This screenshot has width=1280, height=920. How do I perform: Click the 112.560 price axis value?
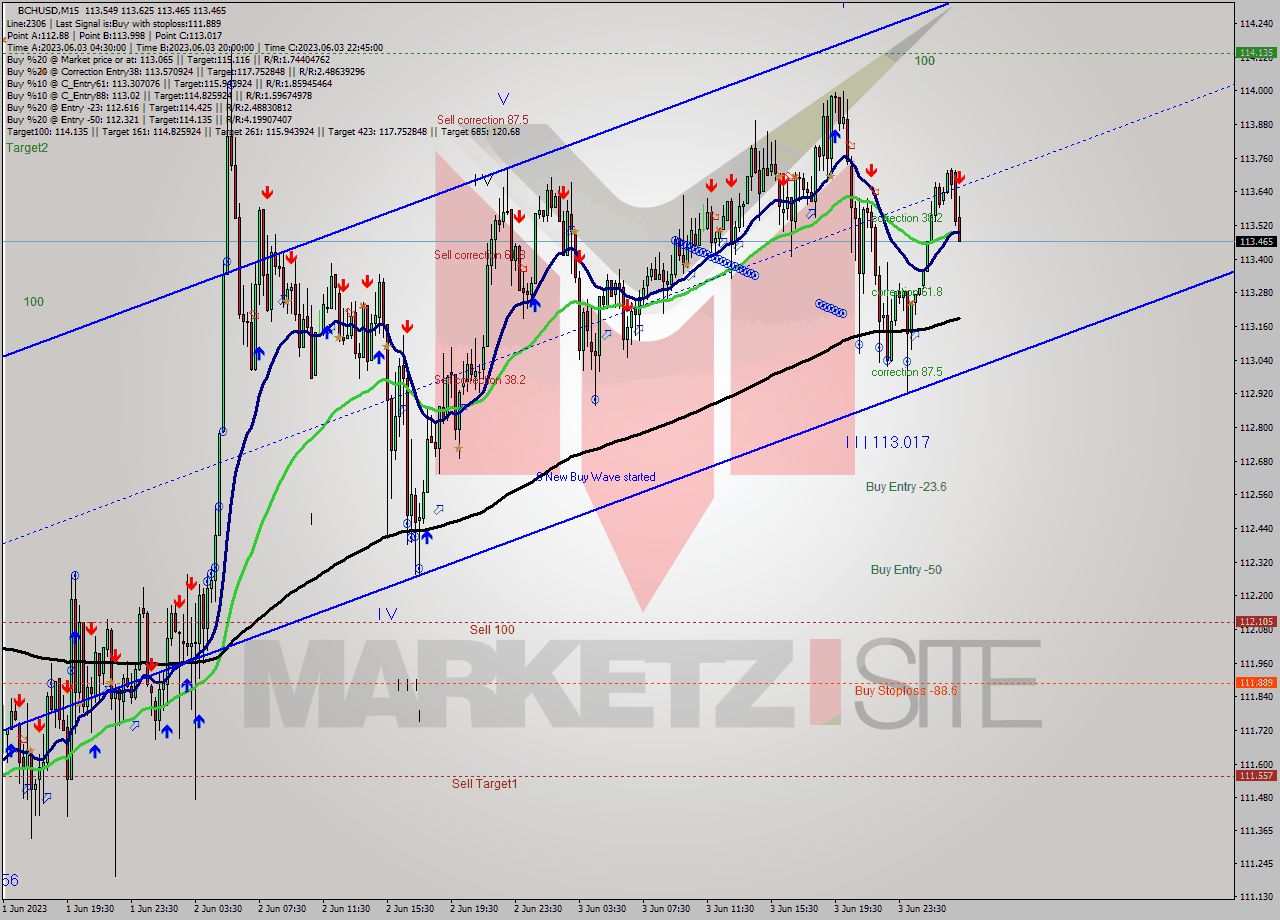[x=1255, y=495]
